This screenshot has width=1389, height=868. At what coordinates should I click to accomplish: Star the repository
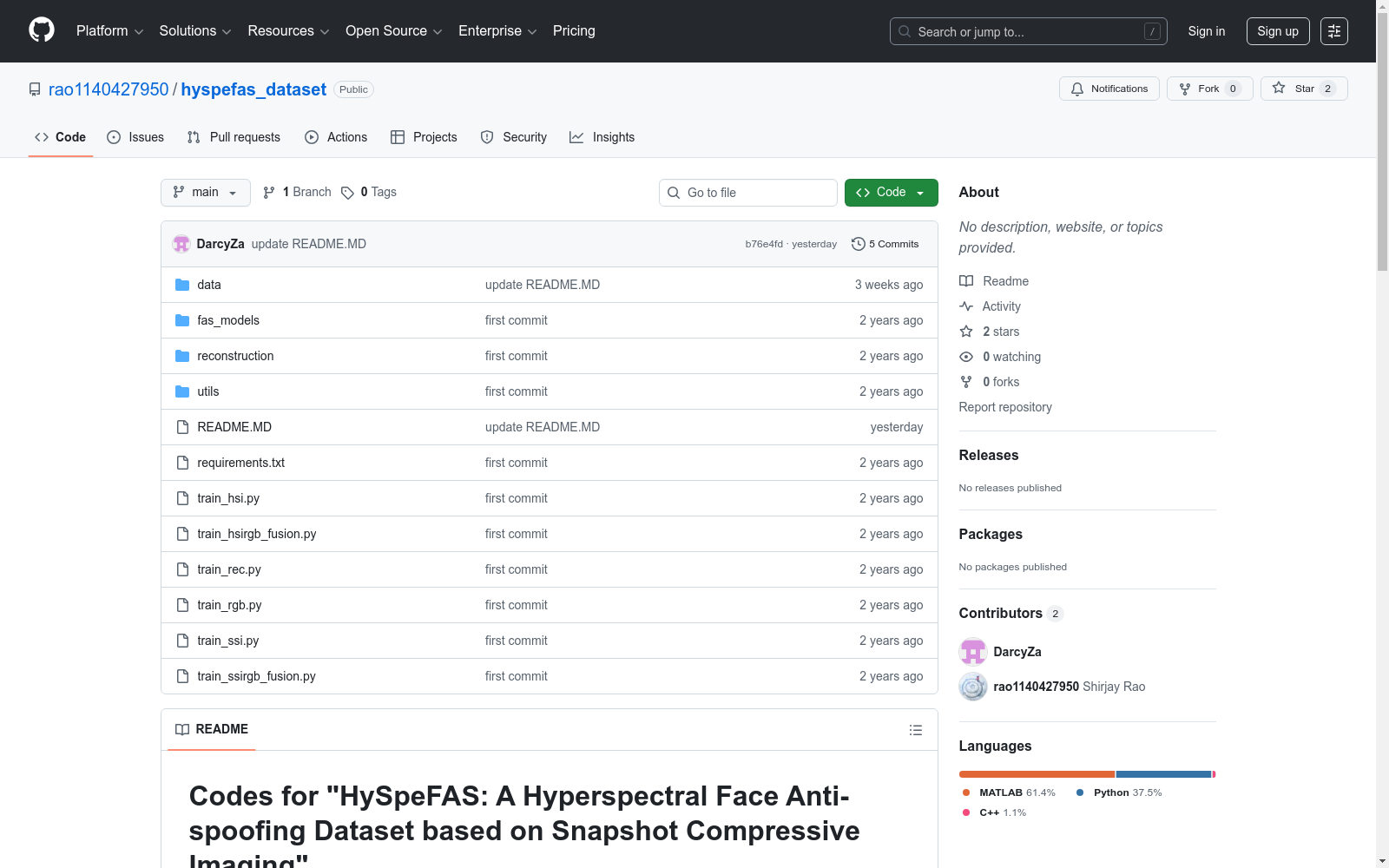(x=1304, y=89)
